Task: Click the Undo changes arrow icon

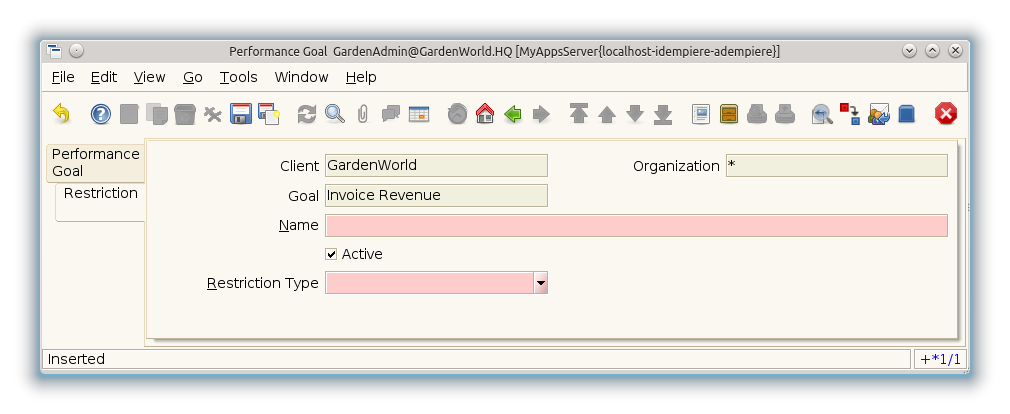Action: tap(61, 114)
